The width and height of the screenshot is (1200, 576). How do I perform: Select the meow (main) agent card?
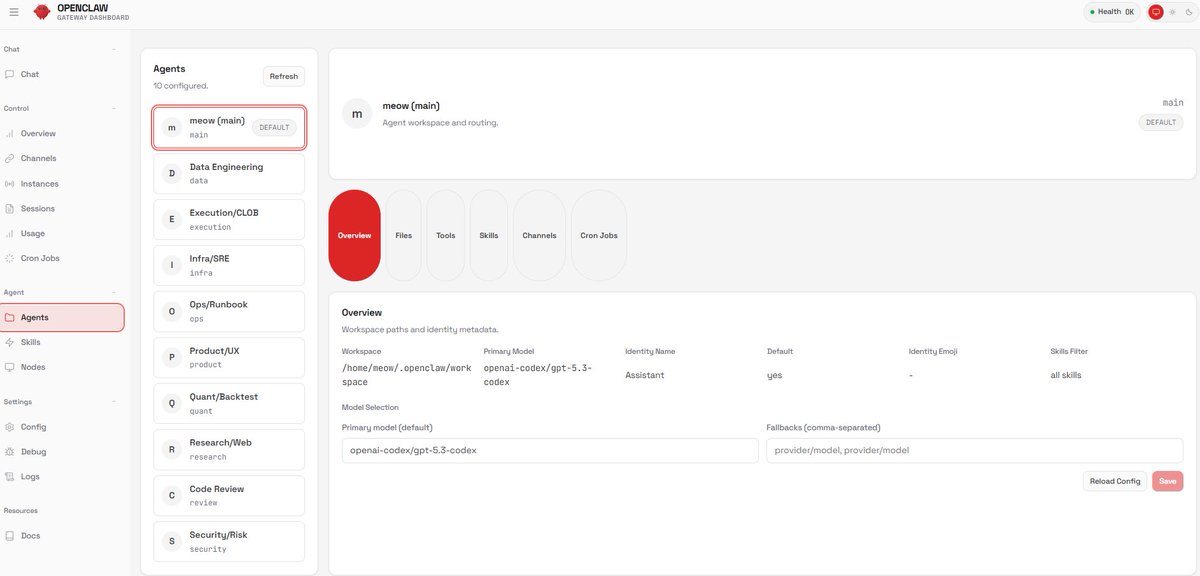tap(229, 127)
